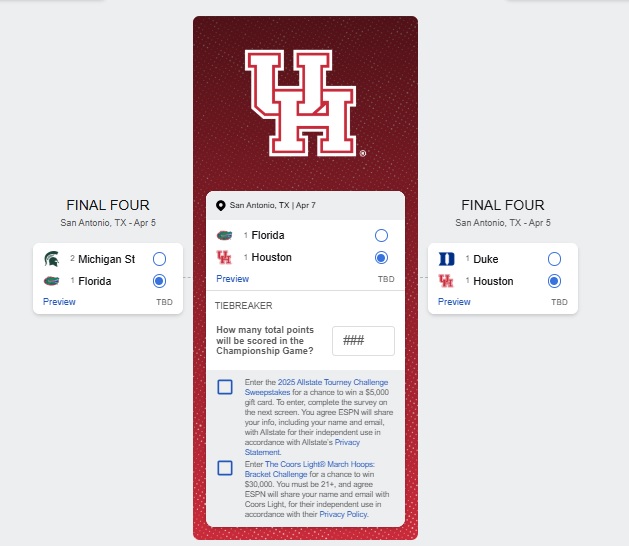Select Houston as championship winner
This screenshot has height=546, width=629.
[x=381, y=258]
